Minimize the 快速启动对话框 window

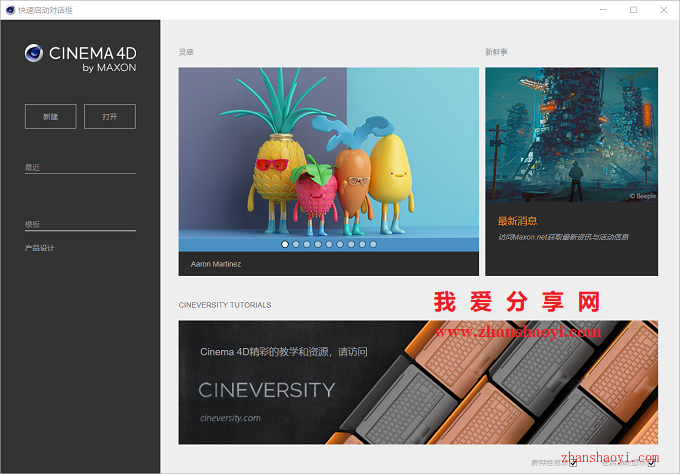click(x=603, y=10)
